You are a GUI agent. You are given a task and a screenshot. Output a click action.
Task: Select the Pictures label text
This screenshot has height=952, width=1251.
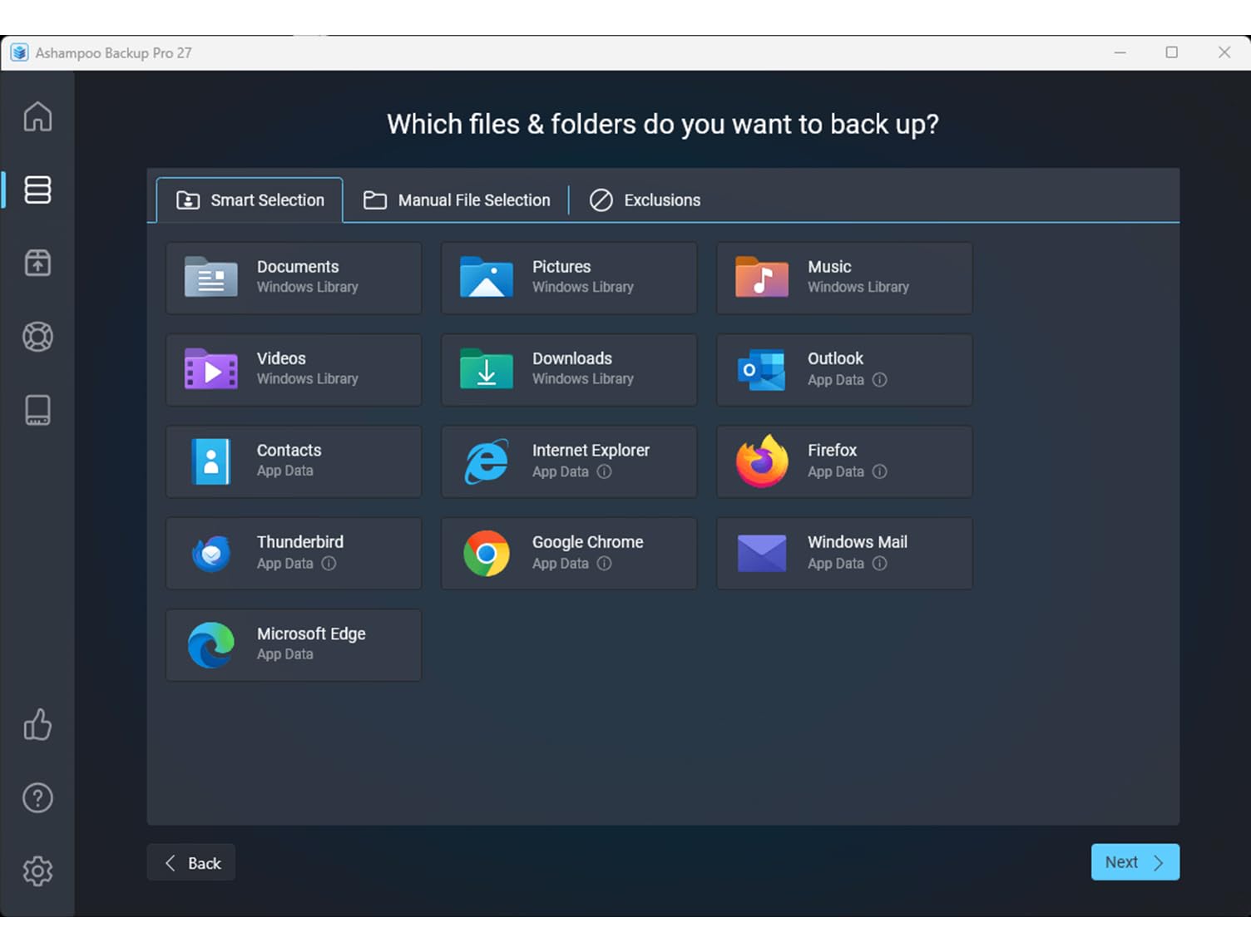point(561,267)
